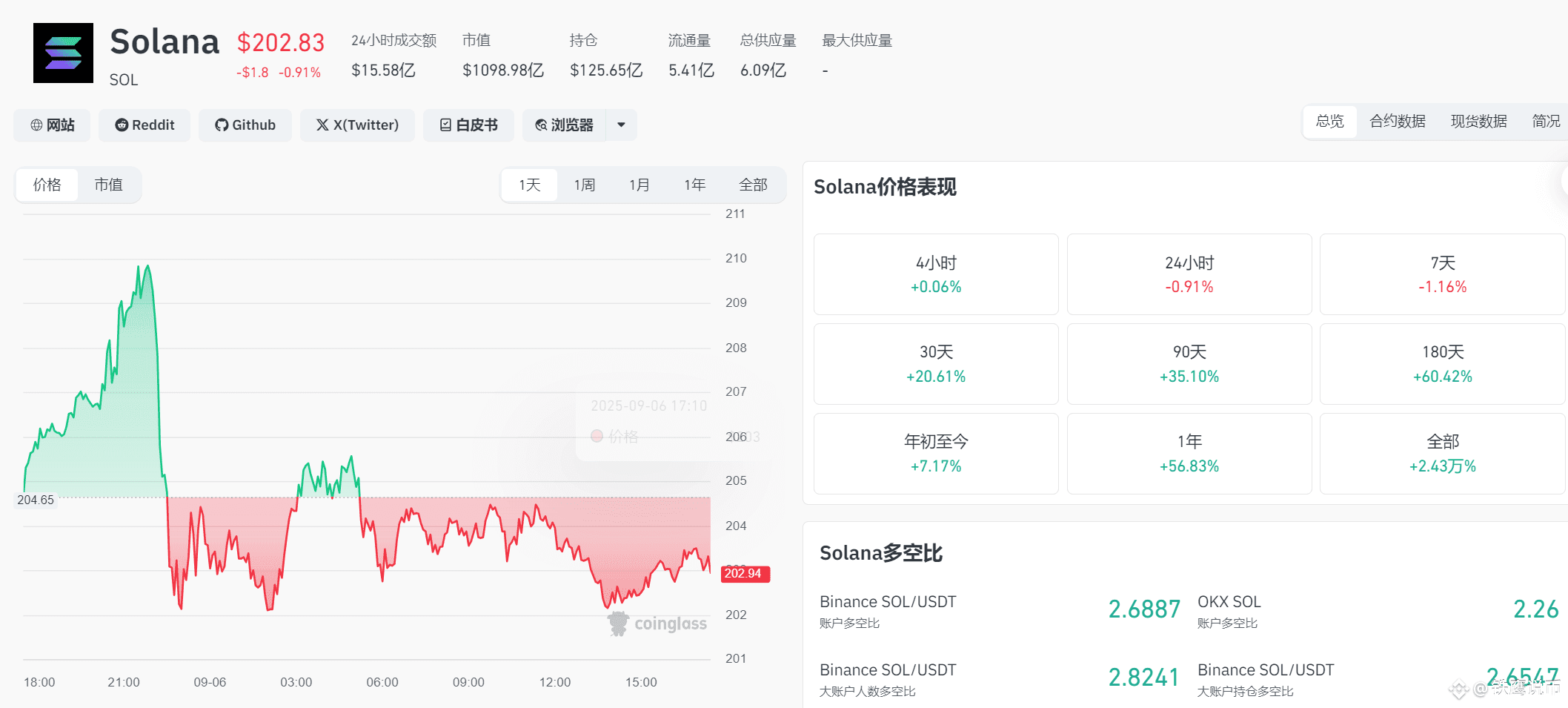Screen dimensions: 1568x708
Task: Open the Reddit link button
Action: pos(144,125)
